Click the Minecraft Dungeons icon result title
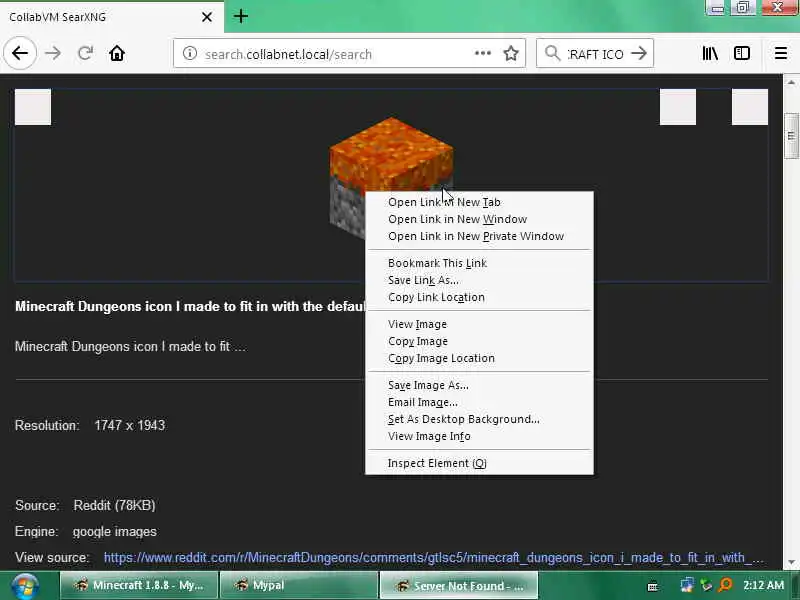The width and height of the screenshot is (800, 600). (x=190, y=306)
